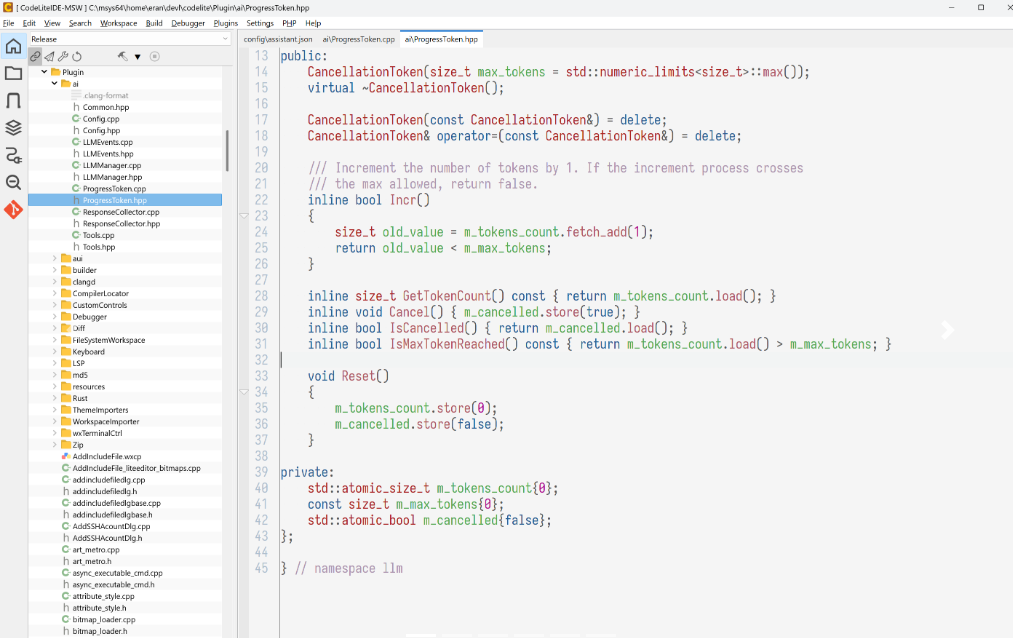This screenshot has width=1013, height=638.
Task: Select bitmap_loader.h file
Action: [x=99, y=631]
